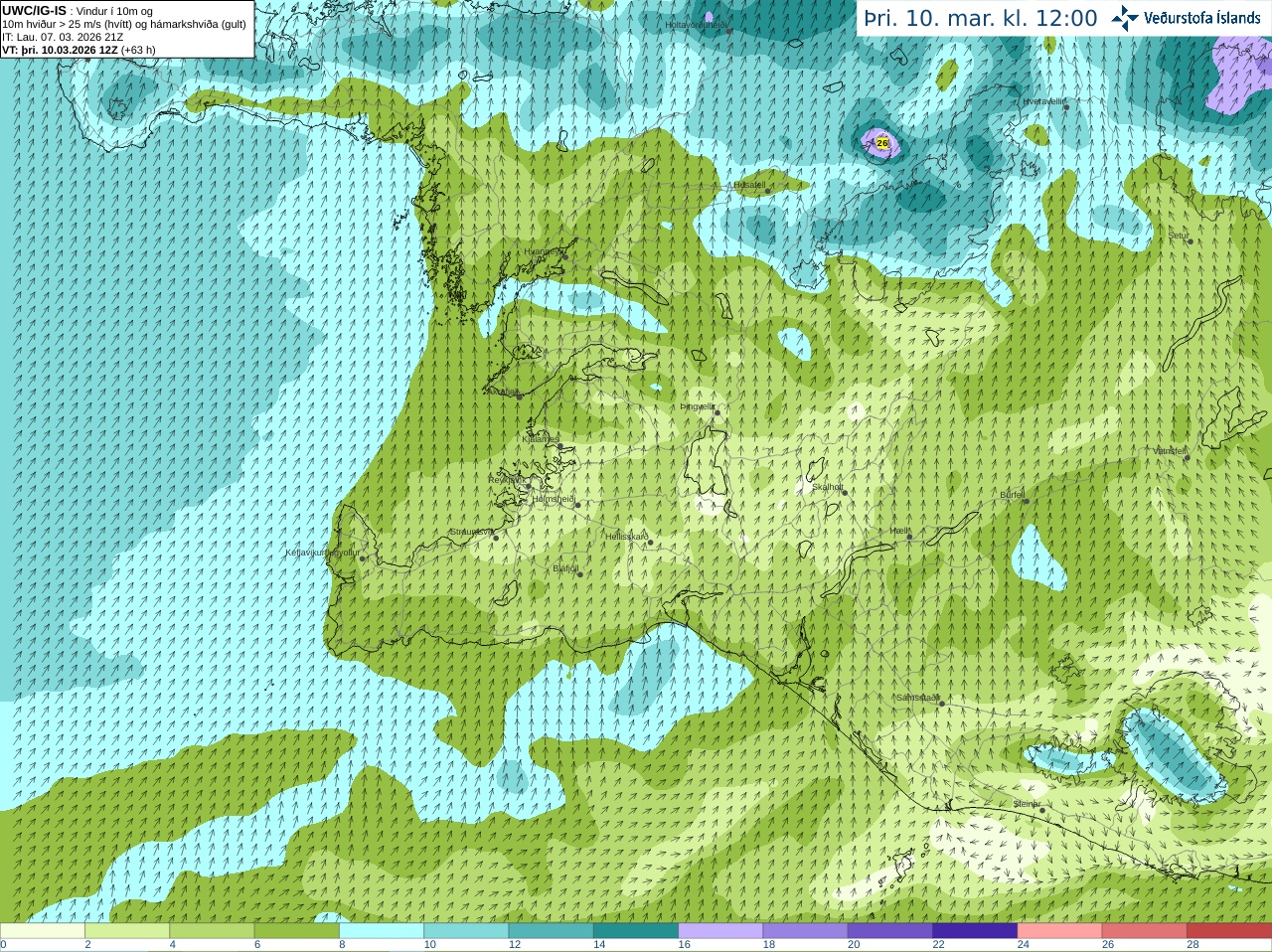
Task: Select the dark teal 14–16 legend swatch
Action: coord(636,931)
